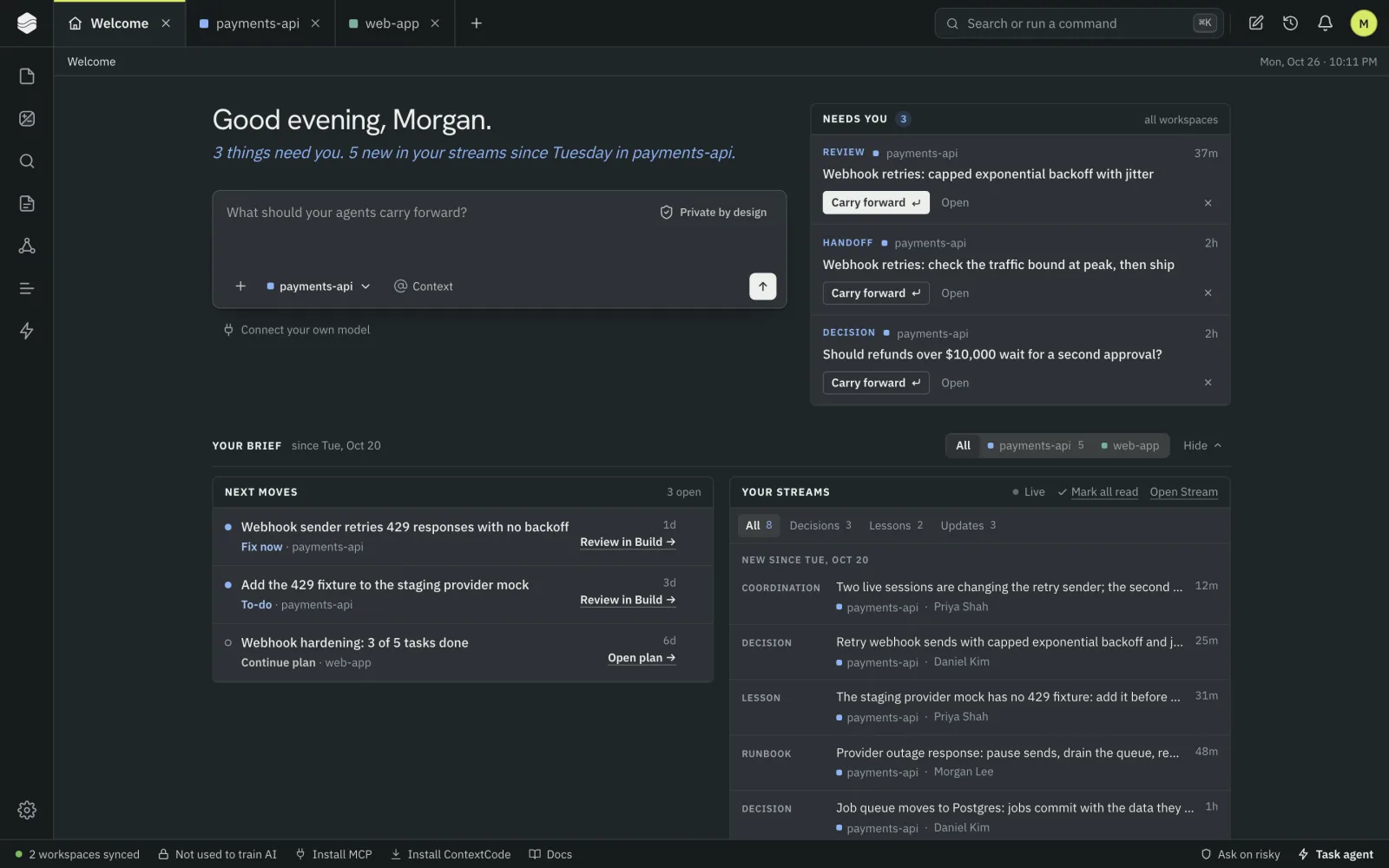
Task: Dismiss the Review webhook retries item
Action: pos(1208,203)
